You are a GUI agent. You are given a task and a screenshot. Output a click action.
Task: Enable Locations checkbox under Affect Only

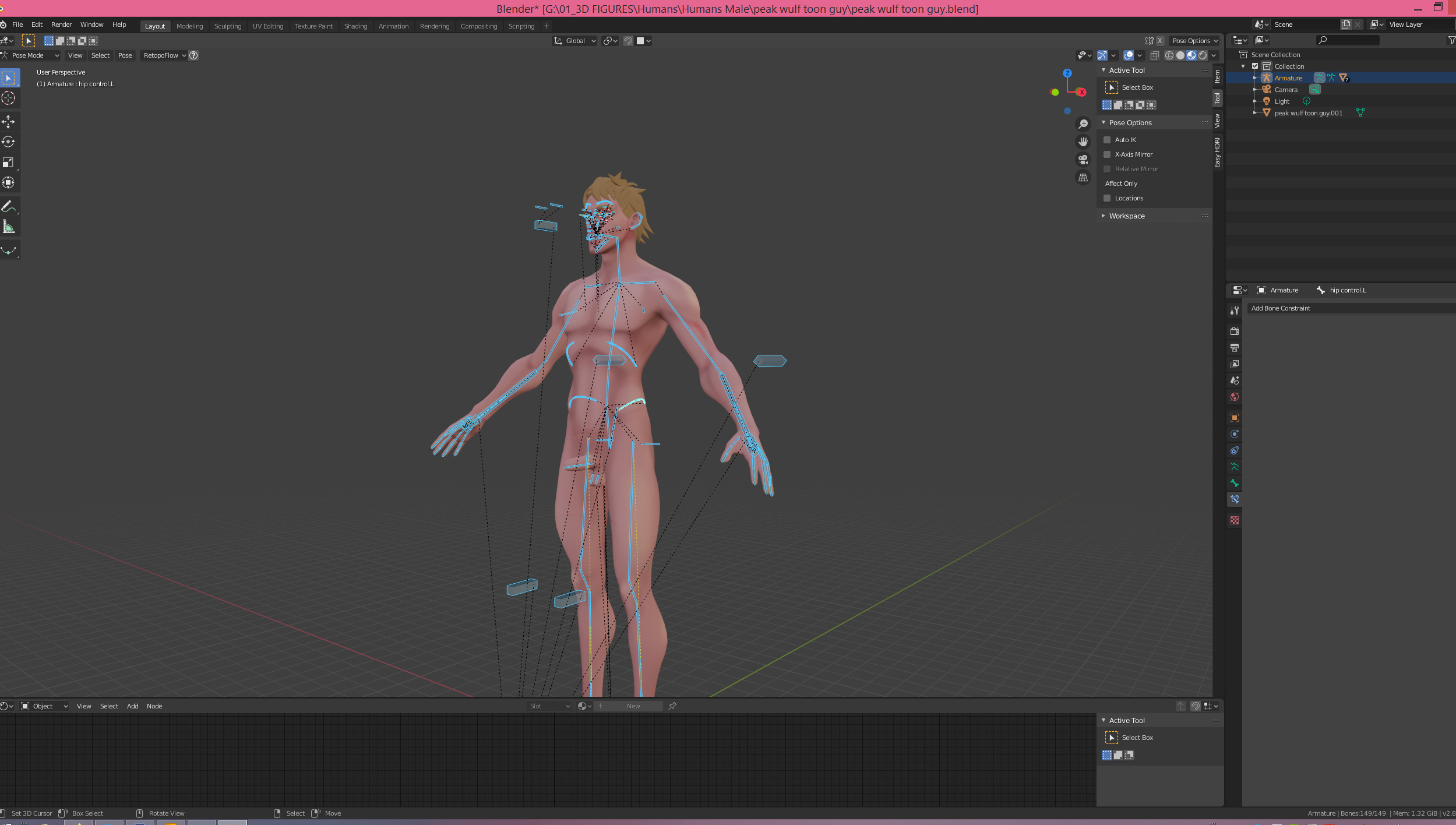(1107, 198)
